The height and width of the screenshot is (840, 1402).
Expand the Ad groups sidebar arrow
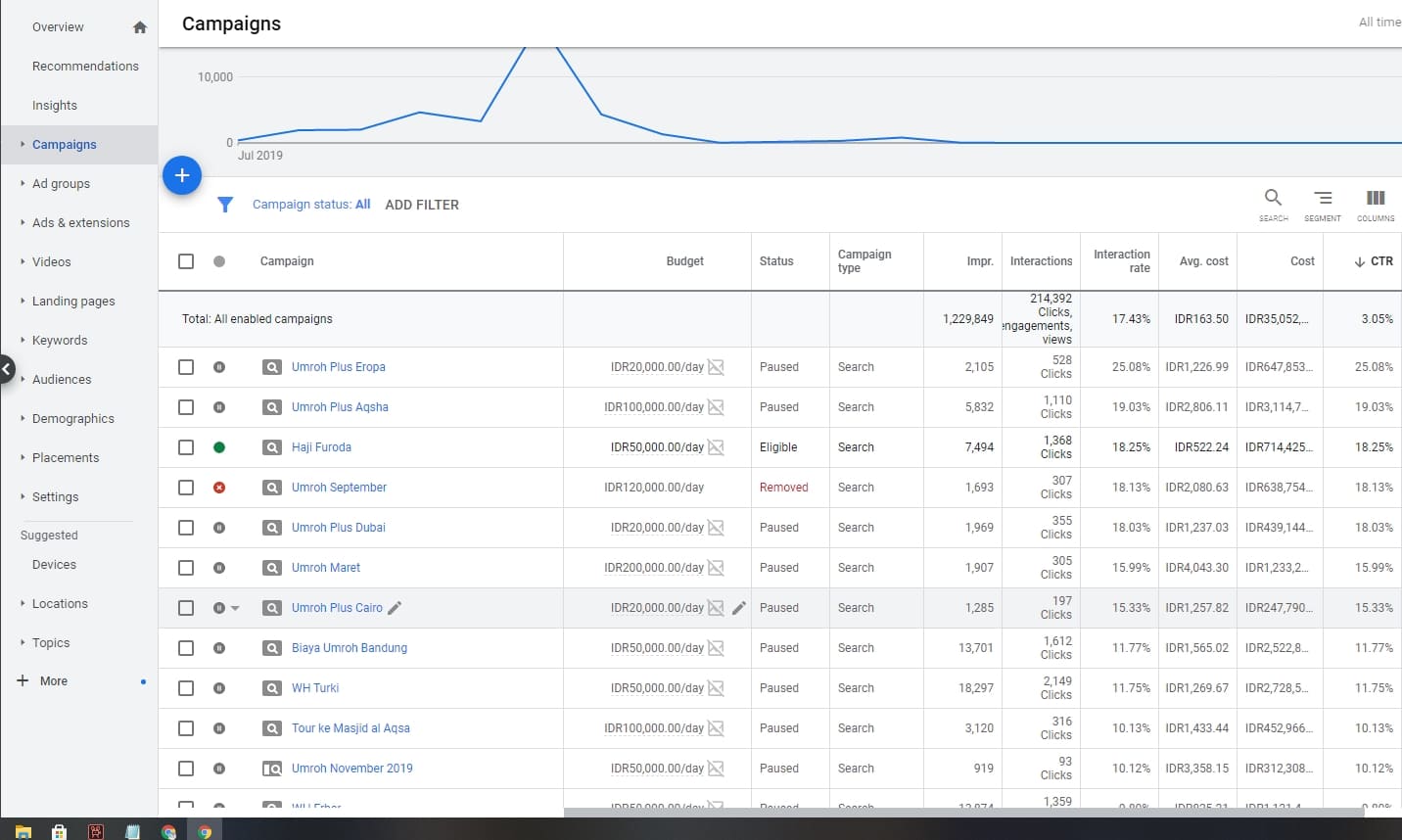[23, 183]
